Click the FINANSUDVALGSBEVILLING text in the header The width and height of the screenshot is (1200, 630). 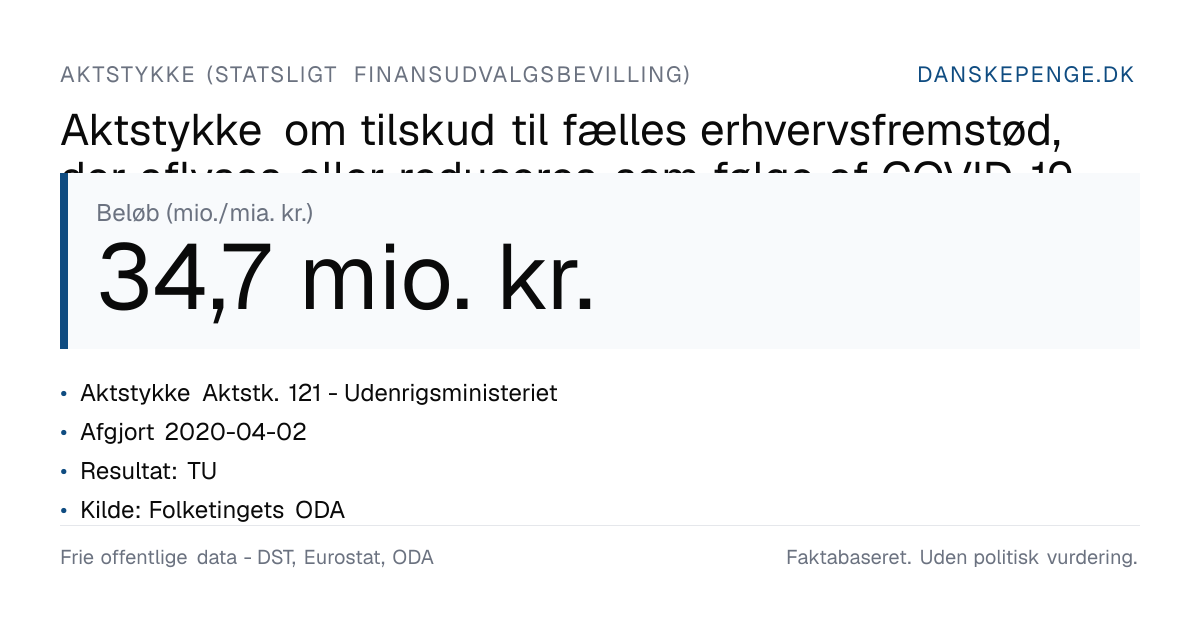(x=523, y=75)
